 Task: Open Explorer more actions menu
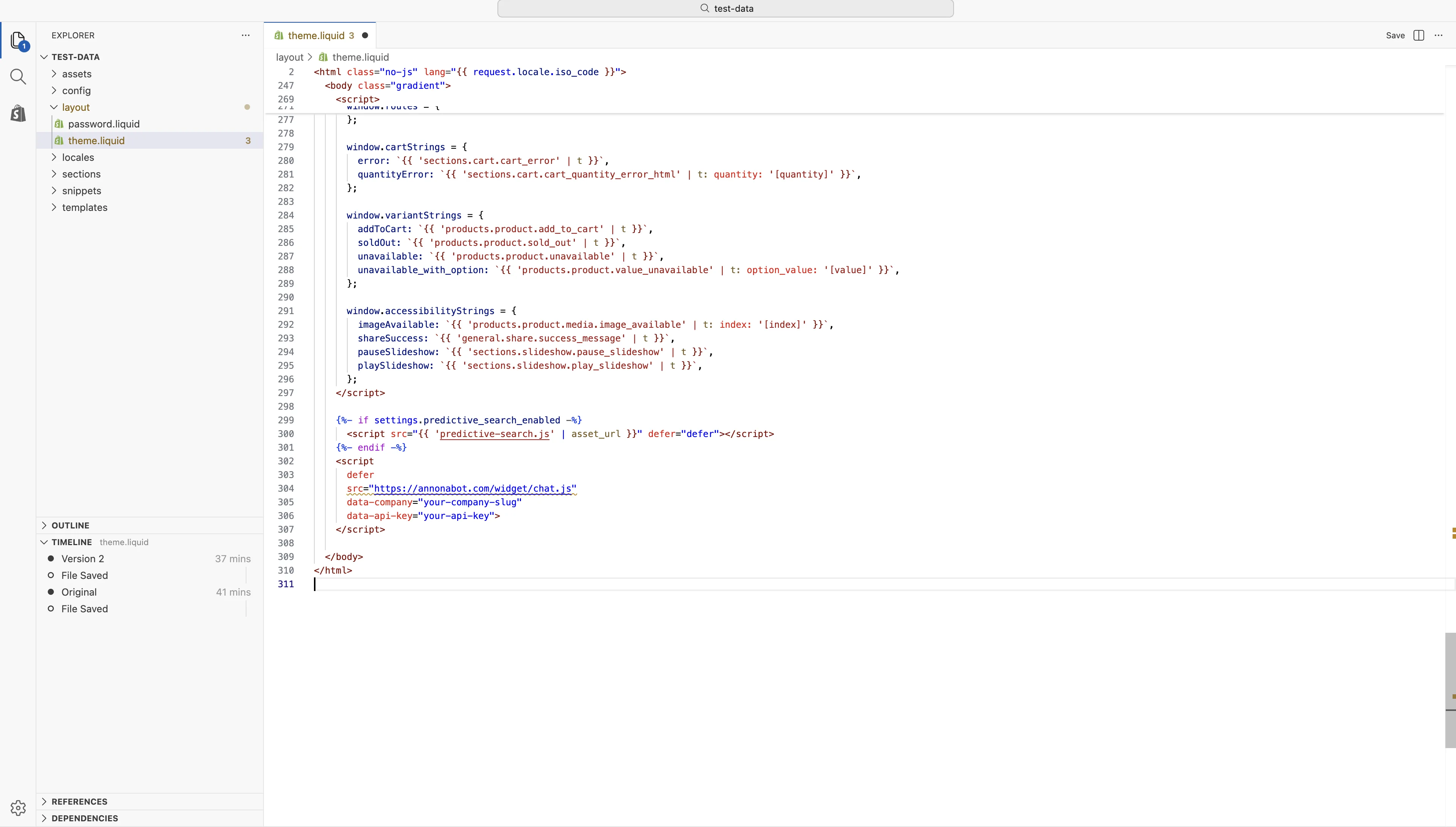pos(245,35)
